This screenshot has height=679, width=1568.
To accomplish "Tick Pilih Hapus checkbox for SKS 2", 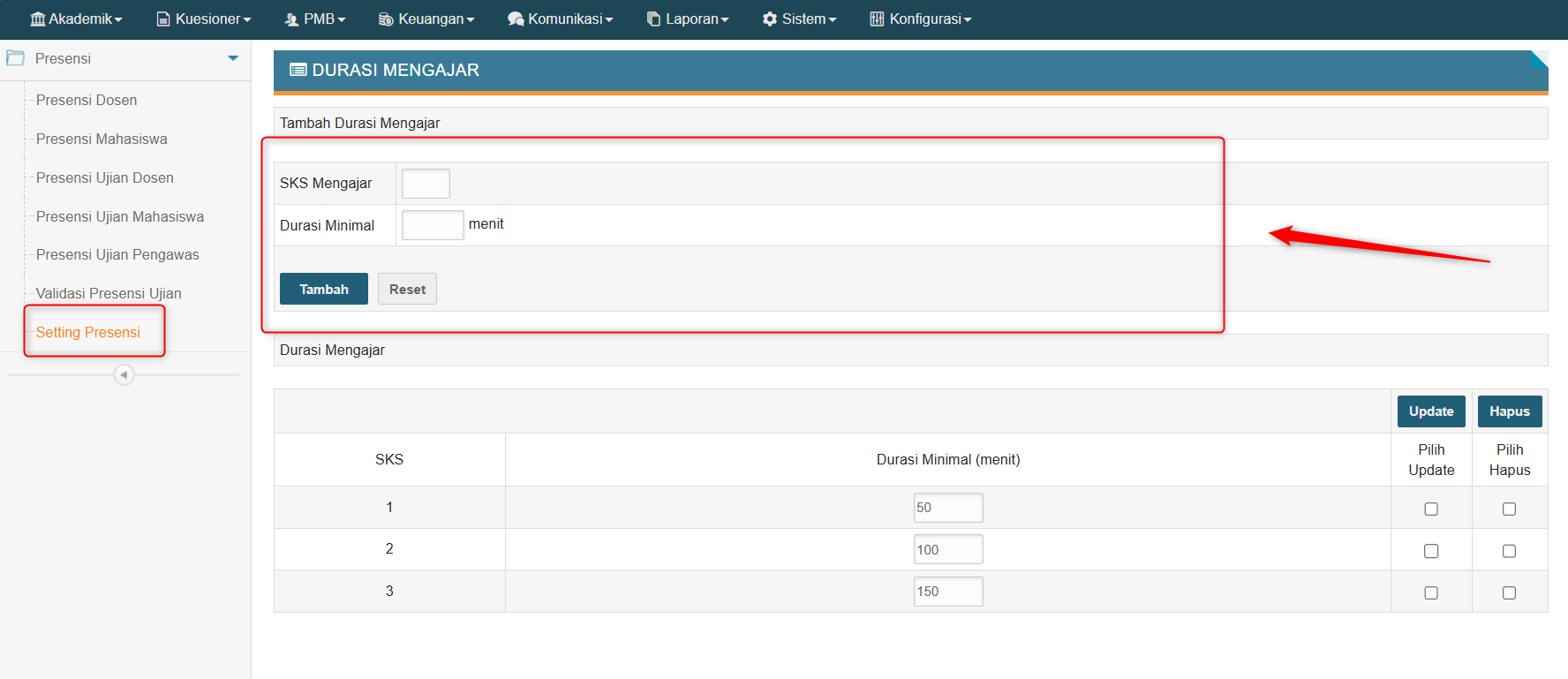I will tap(1509, 551).
